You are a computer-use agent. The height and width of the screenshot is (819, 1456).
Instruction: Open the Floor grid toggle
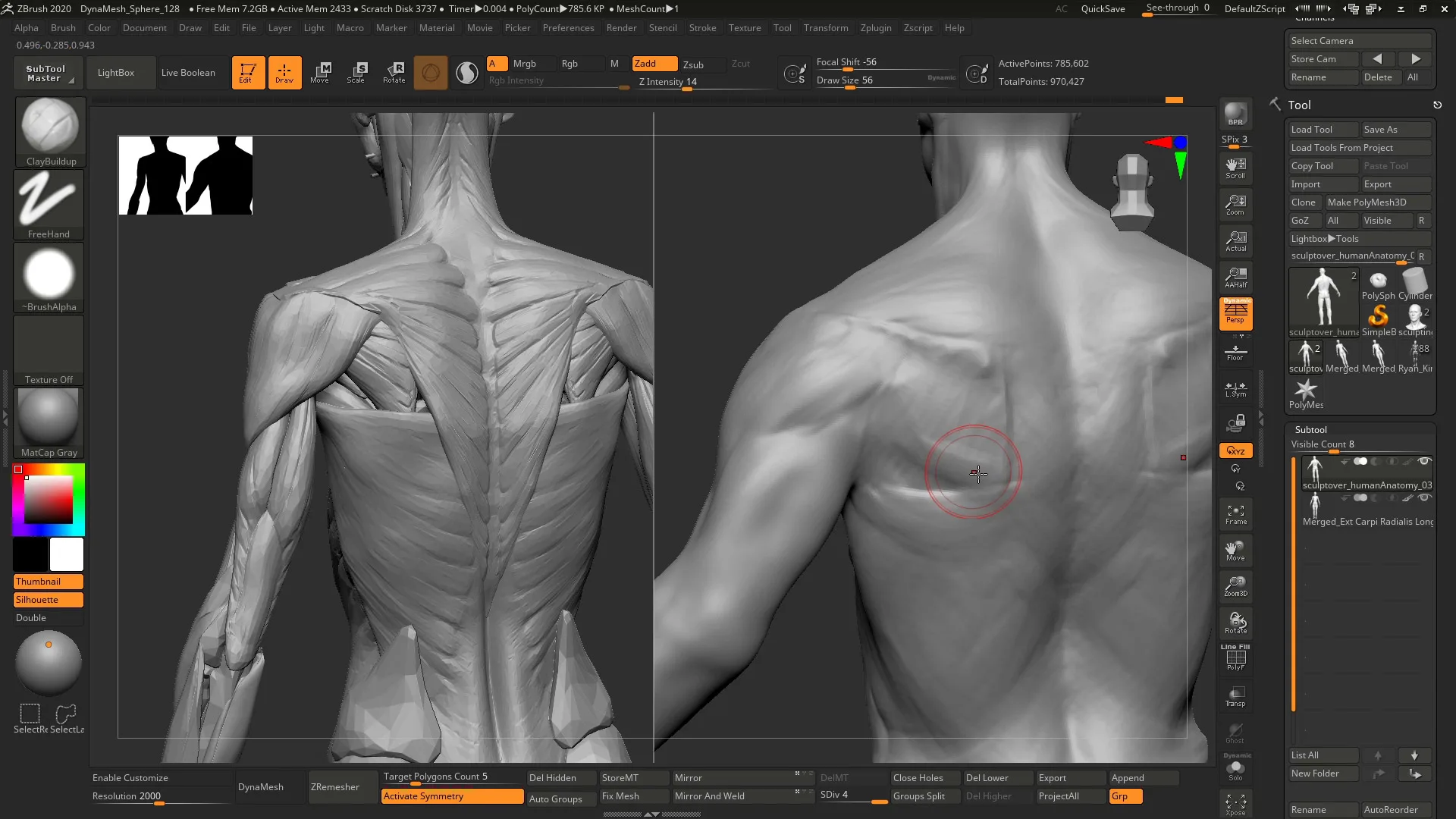[1235, 351]
